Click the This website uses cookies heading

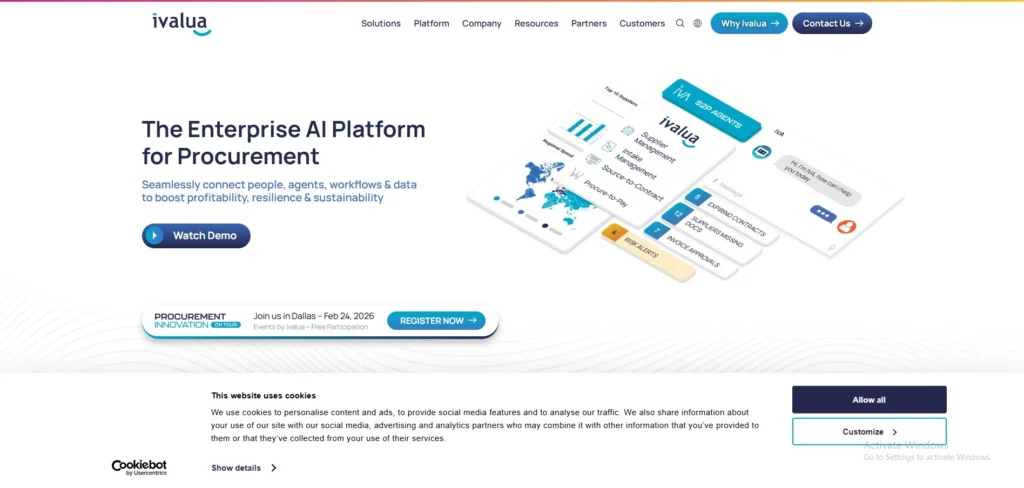click(x=263, y=395)
